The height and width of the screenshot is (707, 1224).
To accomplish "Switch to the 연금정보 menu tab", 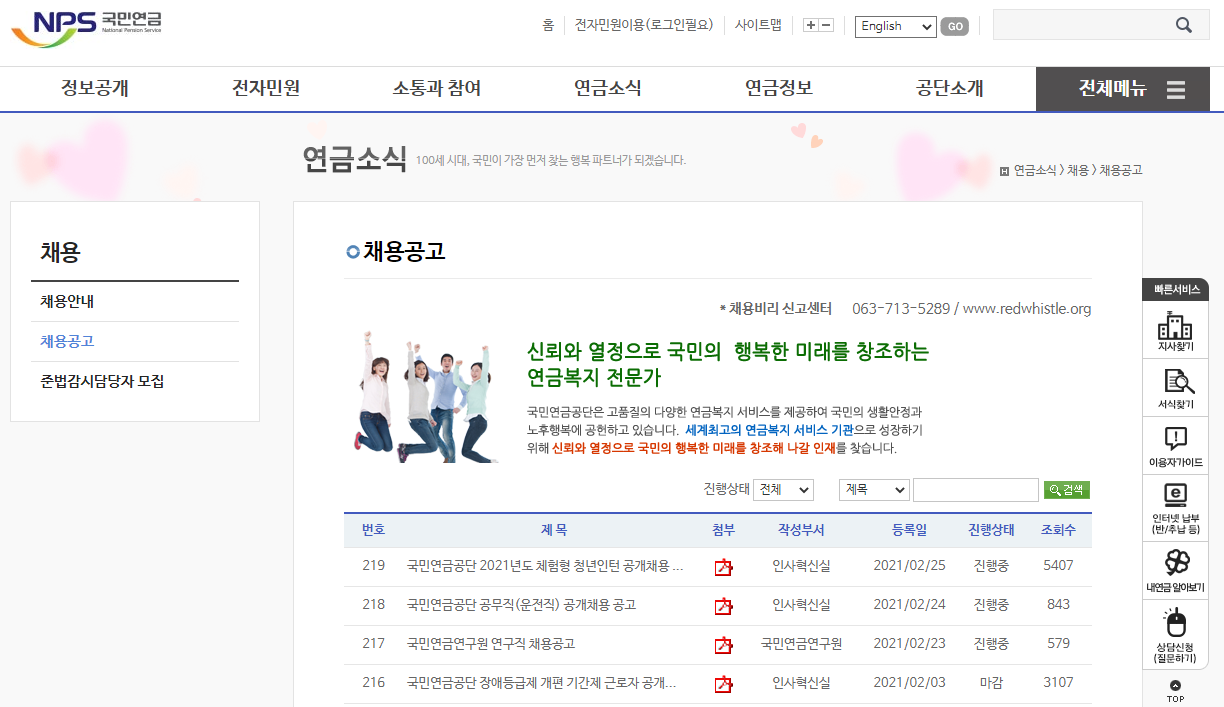I will pos(778,89).
